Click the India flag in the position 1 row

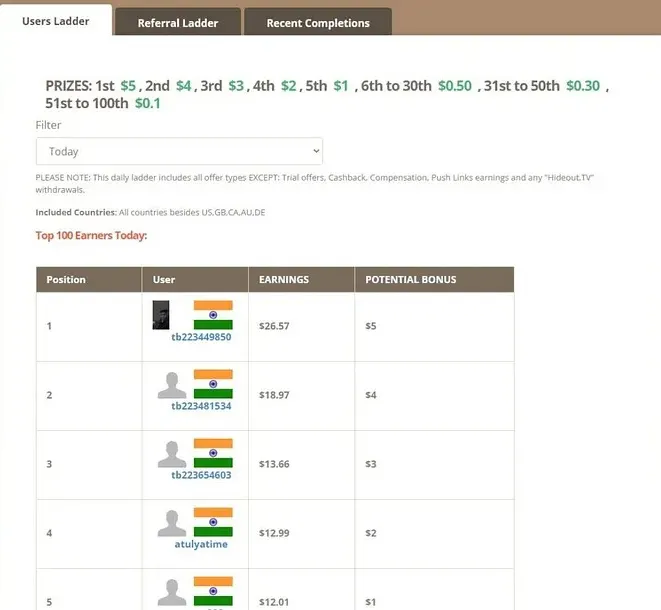[213, 315]
